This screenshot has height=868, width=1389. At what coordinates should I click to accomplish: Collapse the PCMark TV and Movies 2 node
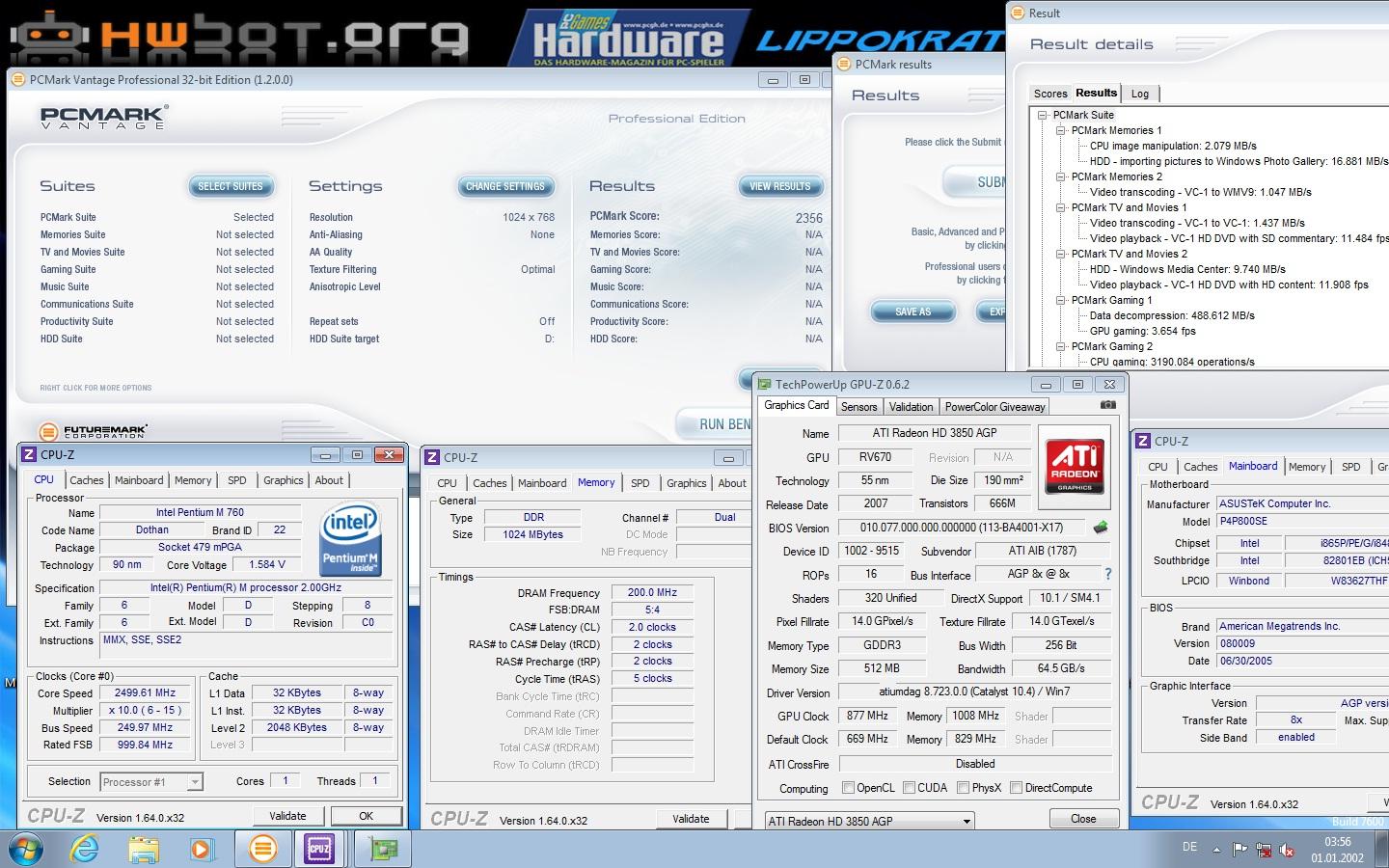[1060, 254]
